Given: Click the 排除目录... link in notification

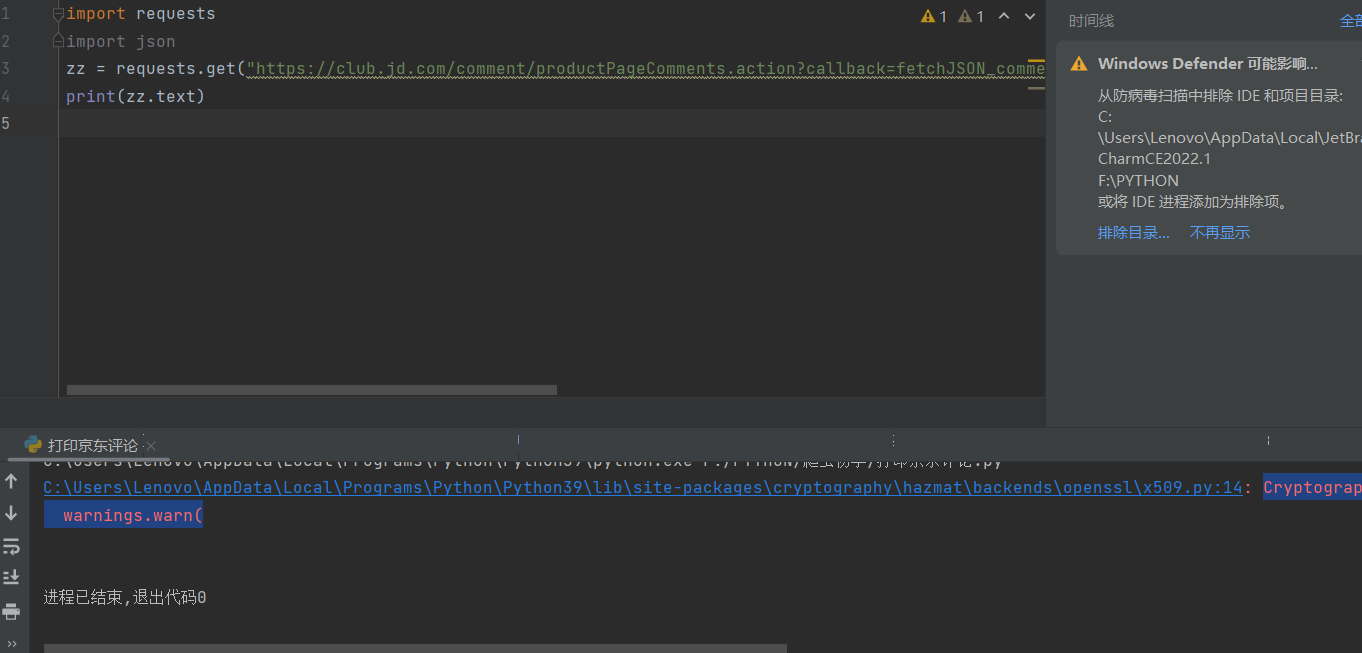Looking at the screenshot, I should [1133, 233].
